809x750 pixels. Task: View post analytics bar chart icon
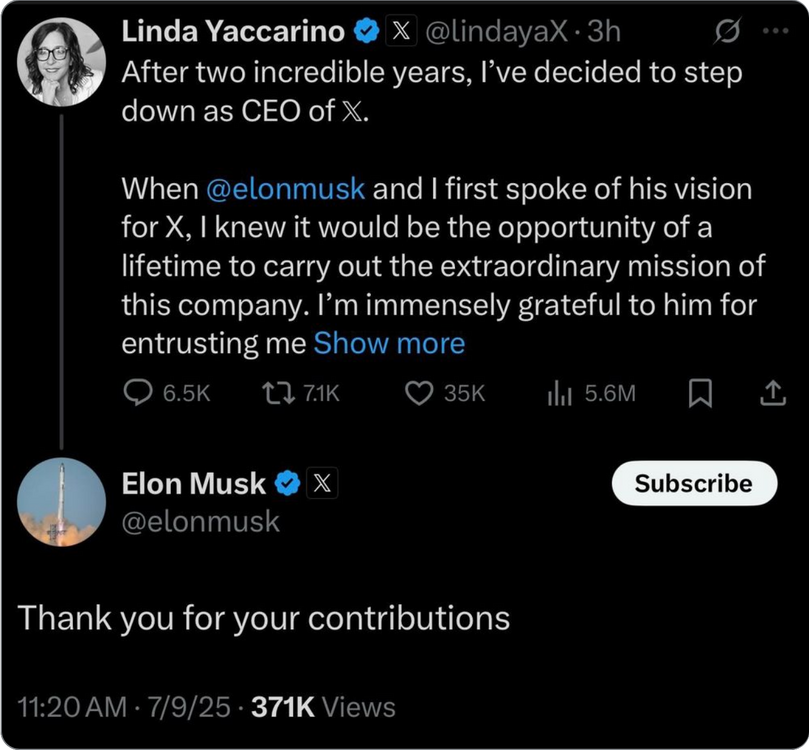[x=559, y=394]
